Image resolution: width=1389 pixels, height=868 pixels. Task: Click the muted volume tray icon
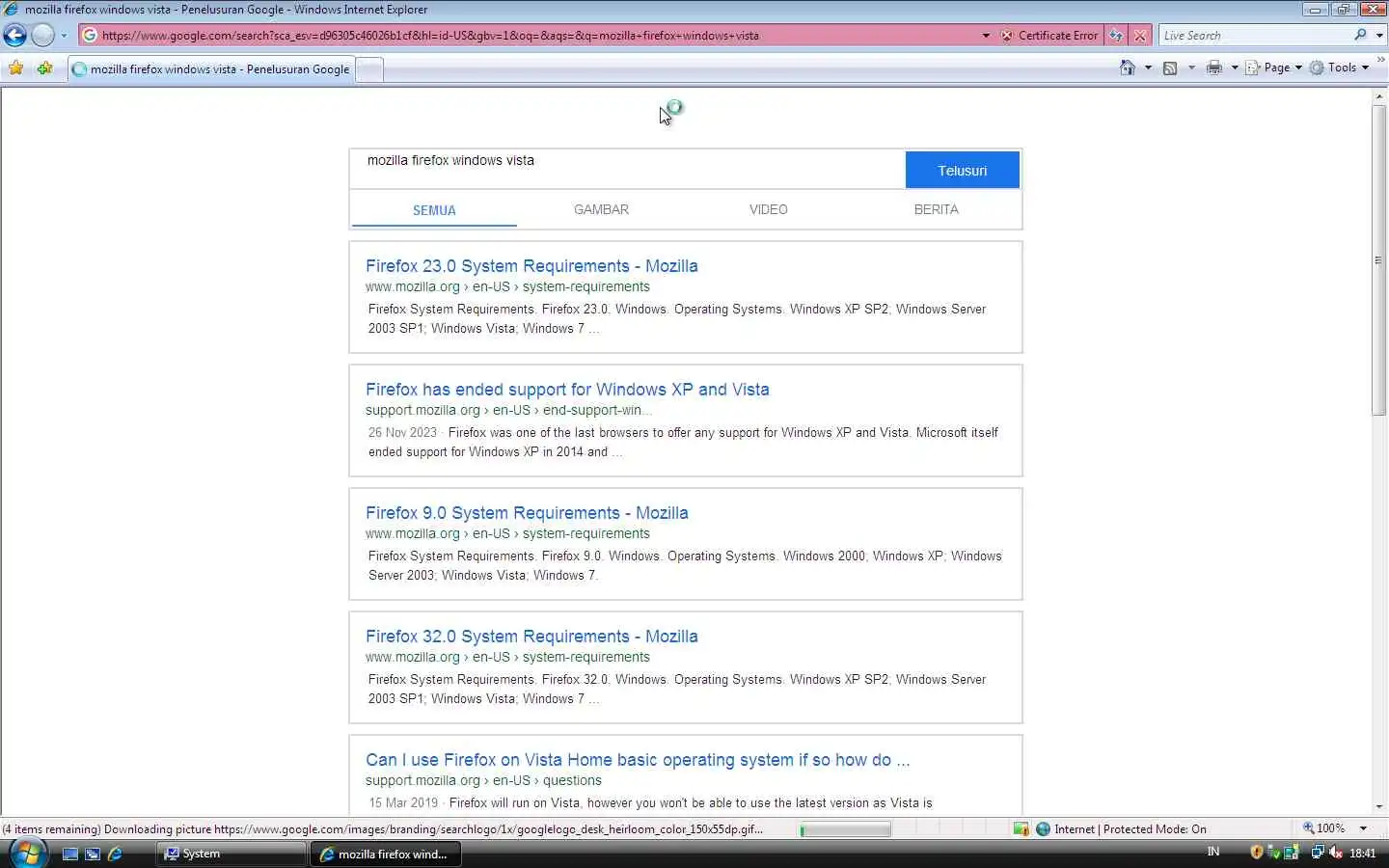(1336, 853)
